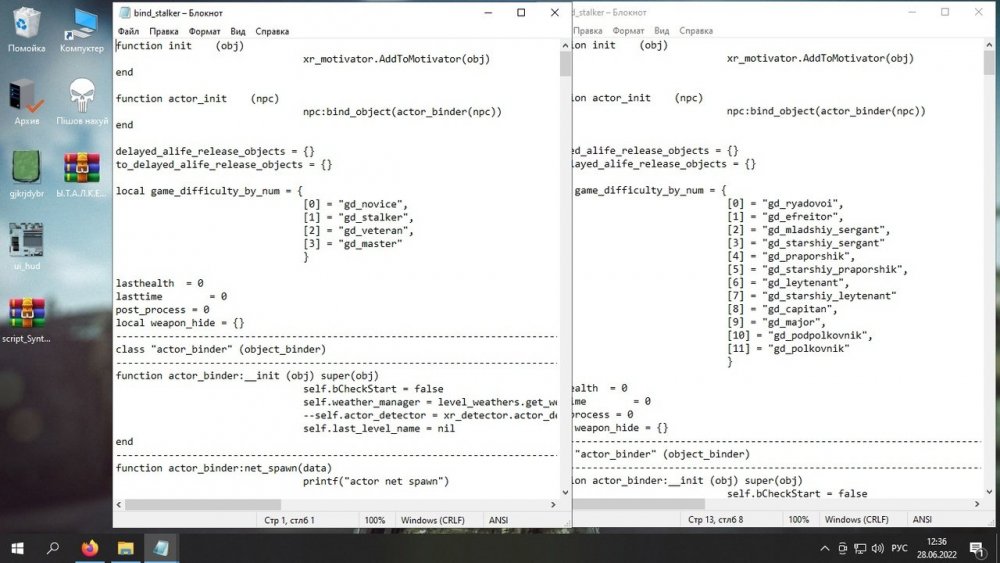Open the Помойка recycle bin icon
The image size is (1000, 563).
26,29
